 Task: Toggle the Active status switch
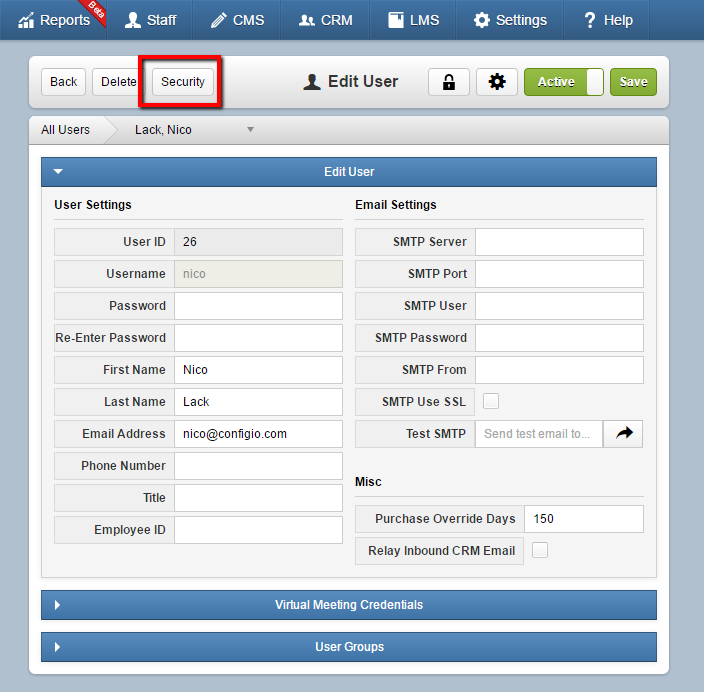(x=563, y=82)
